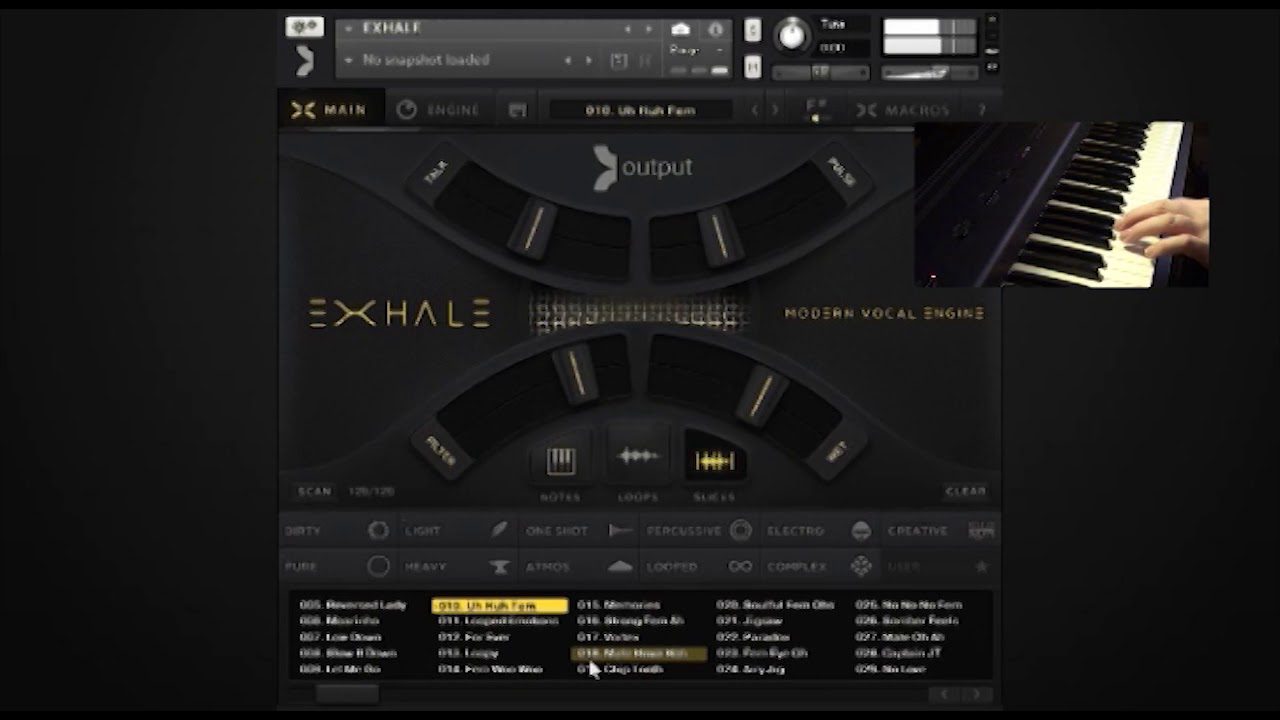The image size is (1280, 720).
Task: Click the CLEAR tags button
Action: [966, 491]
